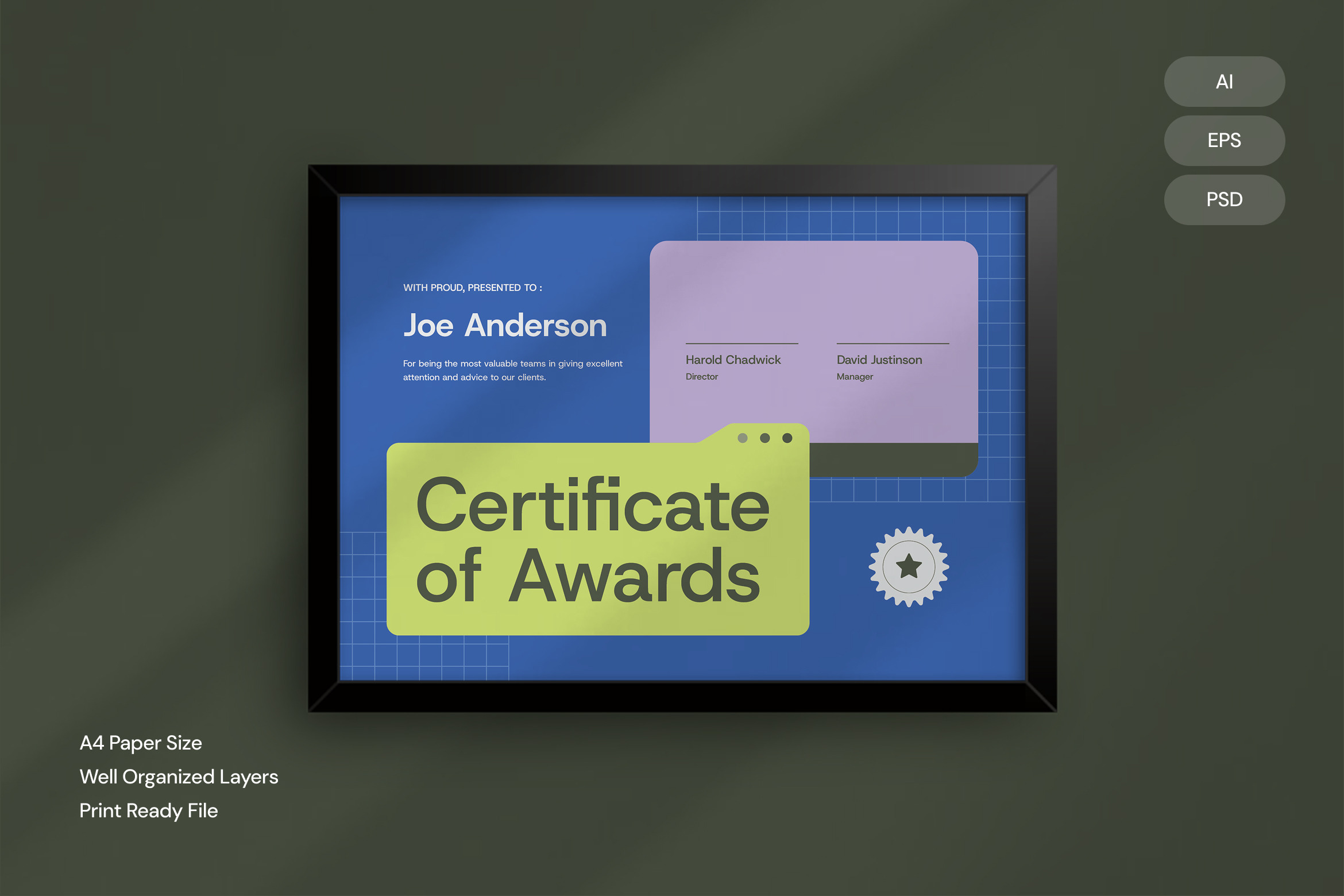
Task: Click the rightmost dot on folder tab
Action: pos(787,438)
